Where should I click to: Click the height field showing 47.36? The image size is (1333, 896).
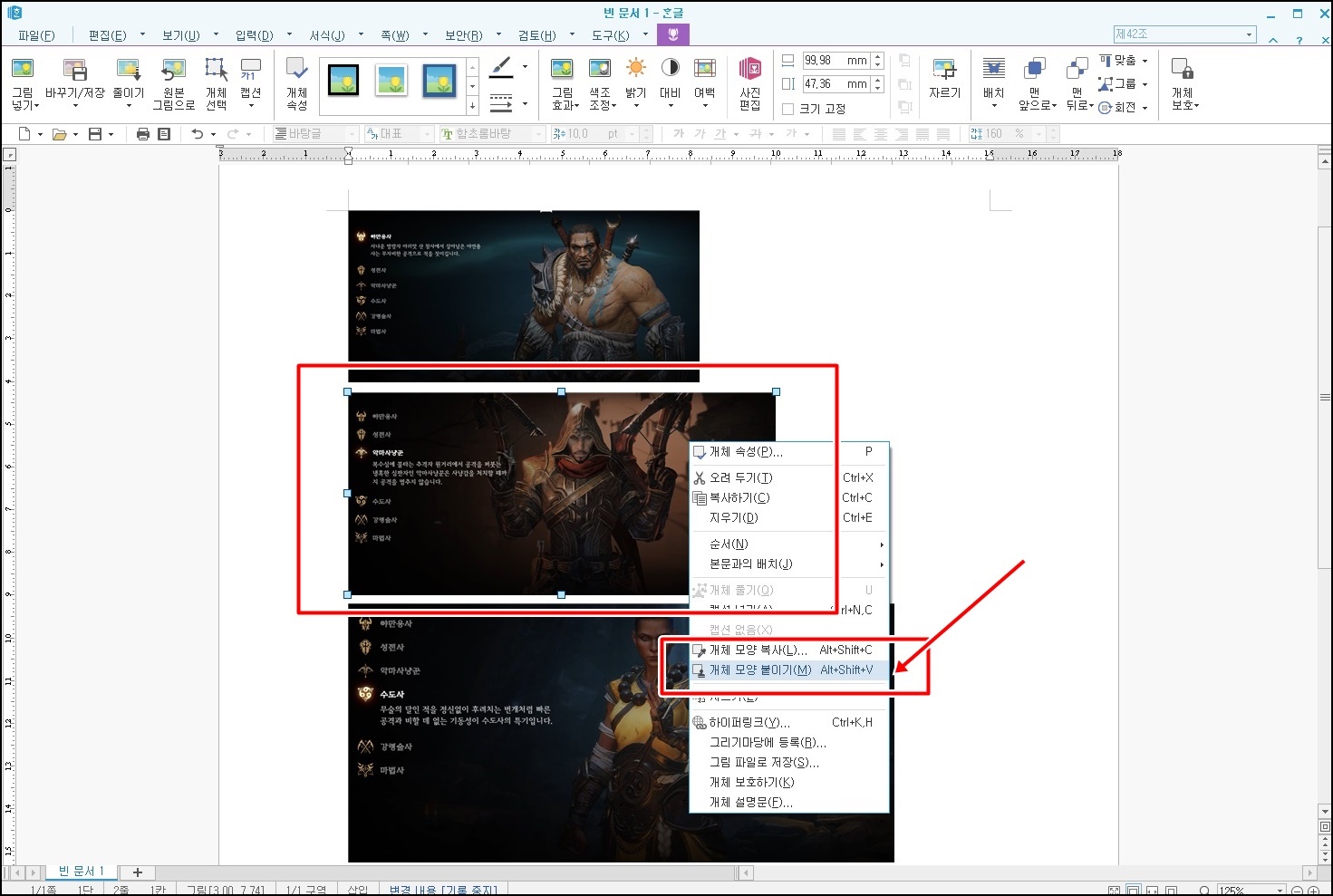pyautogui.click(x=836, y=84)
